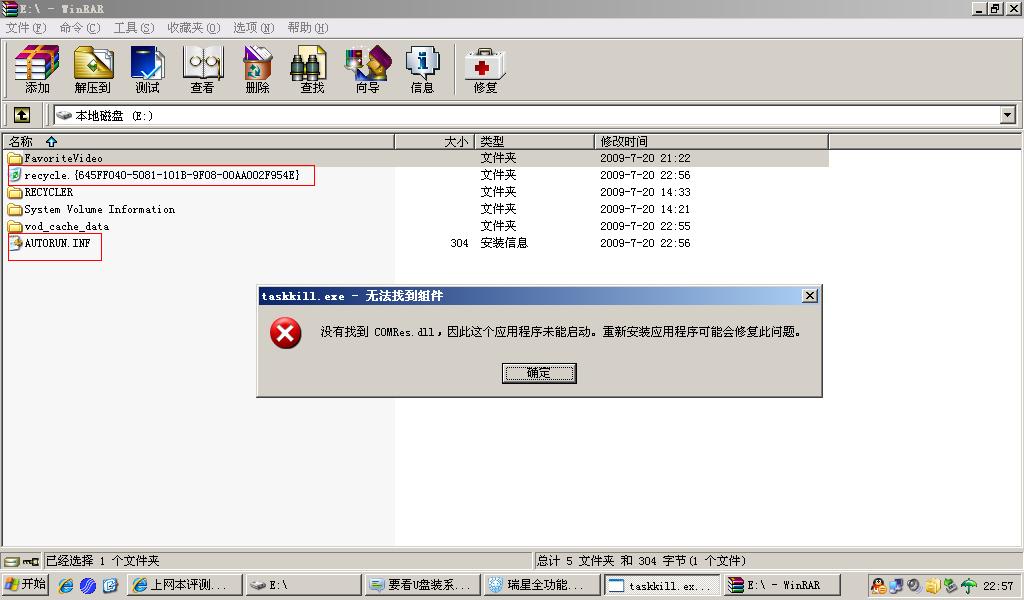The image size is (1024, 600).
Task: Select the recycle.{645FF040-5081-101B-9F08-00AA002F954E} item
Action: click(x=161, y=175)
